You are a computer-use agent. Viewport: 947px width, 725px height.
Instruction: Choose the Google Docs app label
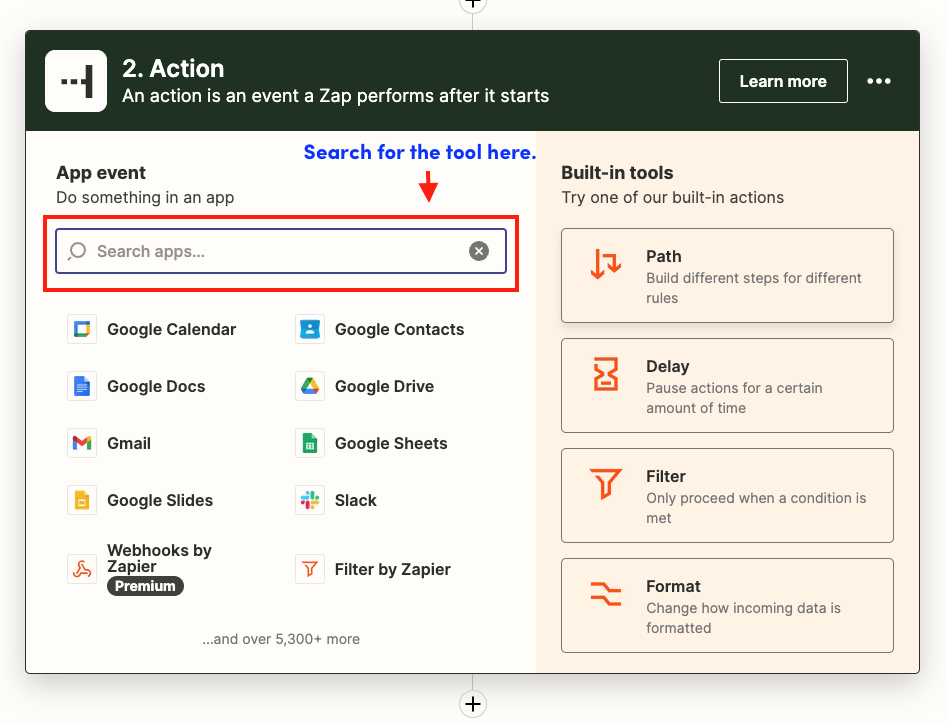[x=156, y=386]
